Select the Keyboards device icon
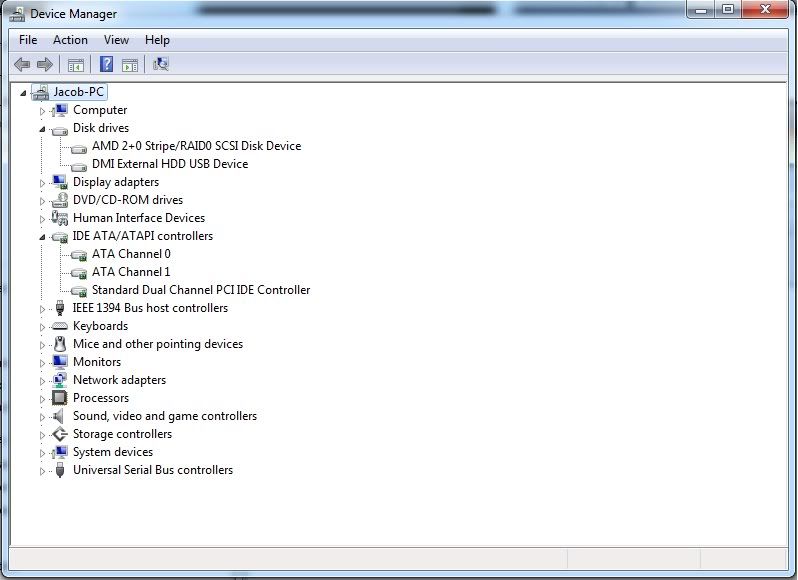Screen dimensions: 798x580 (x=59, y=326)
